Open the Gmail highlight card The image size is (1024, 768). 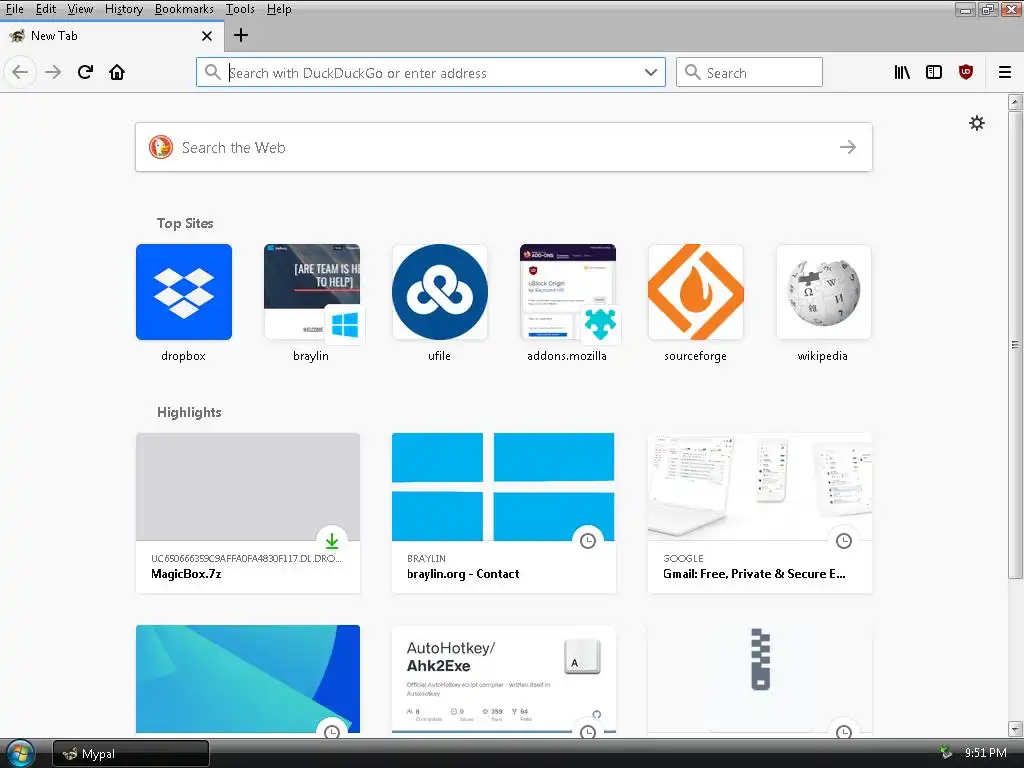coord(760,513)
